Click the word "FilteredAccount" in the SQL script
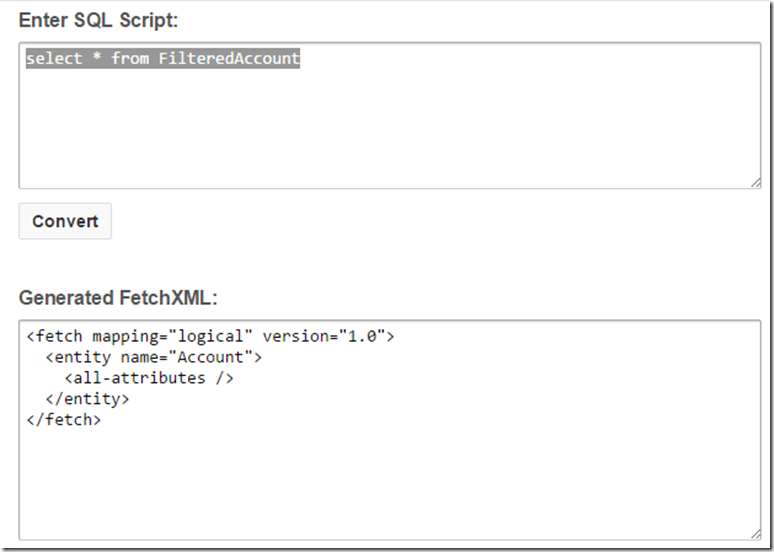The width and height of the screenshot is (774, 552). tap(229, 59)
